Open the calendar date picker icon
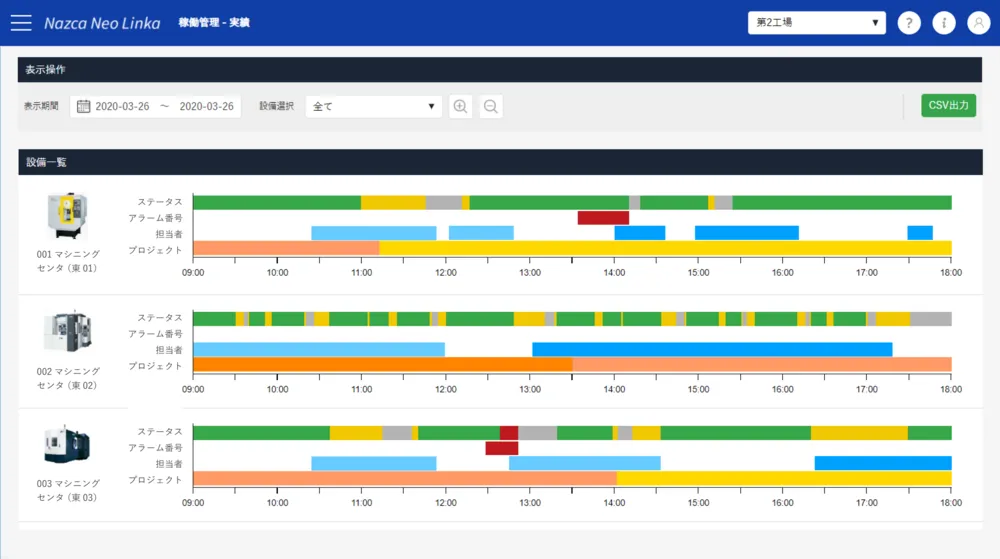This screenshot has height=559, width=1000. 84,106
